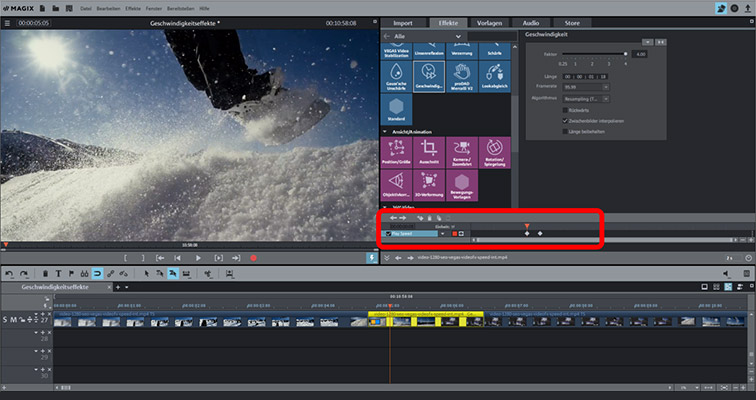The height and width of the screenshot is (400, 756).
Task: Select the Geschwindigkeit speed effect tile
Action: coord(429,76)
